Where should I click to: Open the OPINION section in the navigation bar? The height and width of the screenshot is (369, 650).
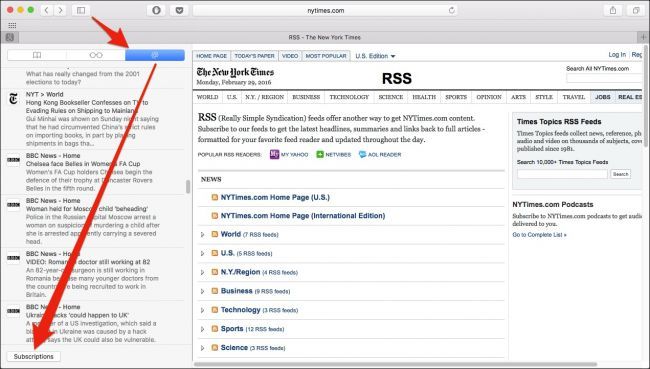coord(489,97)
